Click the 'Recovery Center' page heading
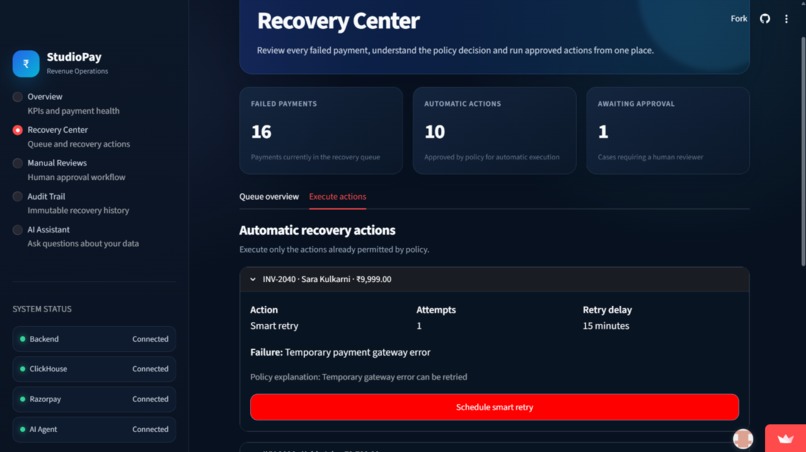806x452 pixels. tap(338, 21)
